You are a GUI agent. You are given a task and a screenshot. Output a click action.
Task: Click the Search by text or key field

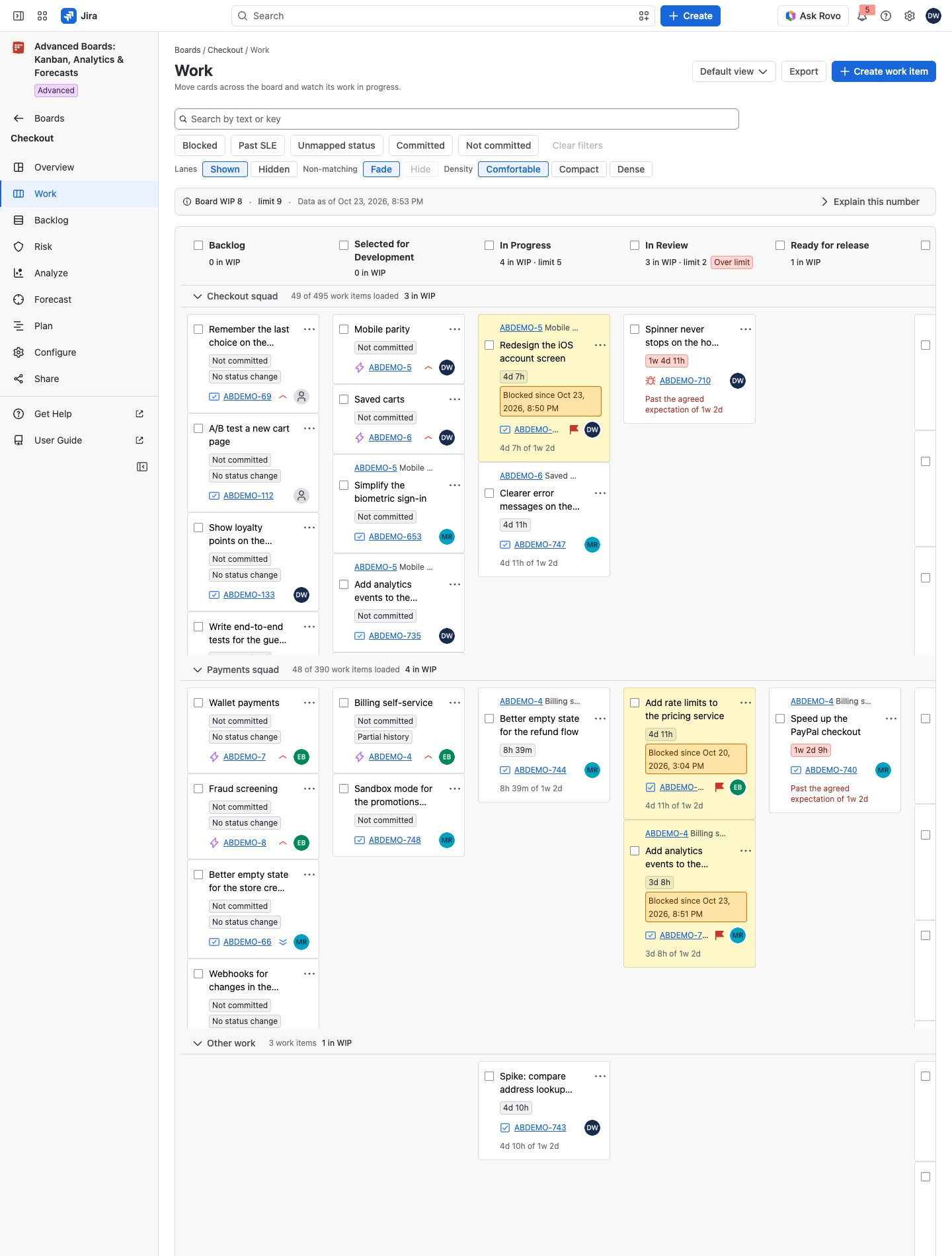point(456,119)
